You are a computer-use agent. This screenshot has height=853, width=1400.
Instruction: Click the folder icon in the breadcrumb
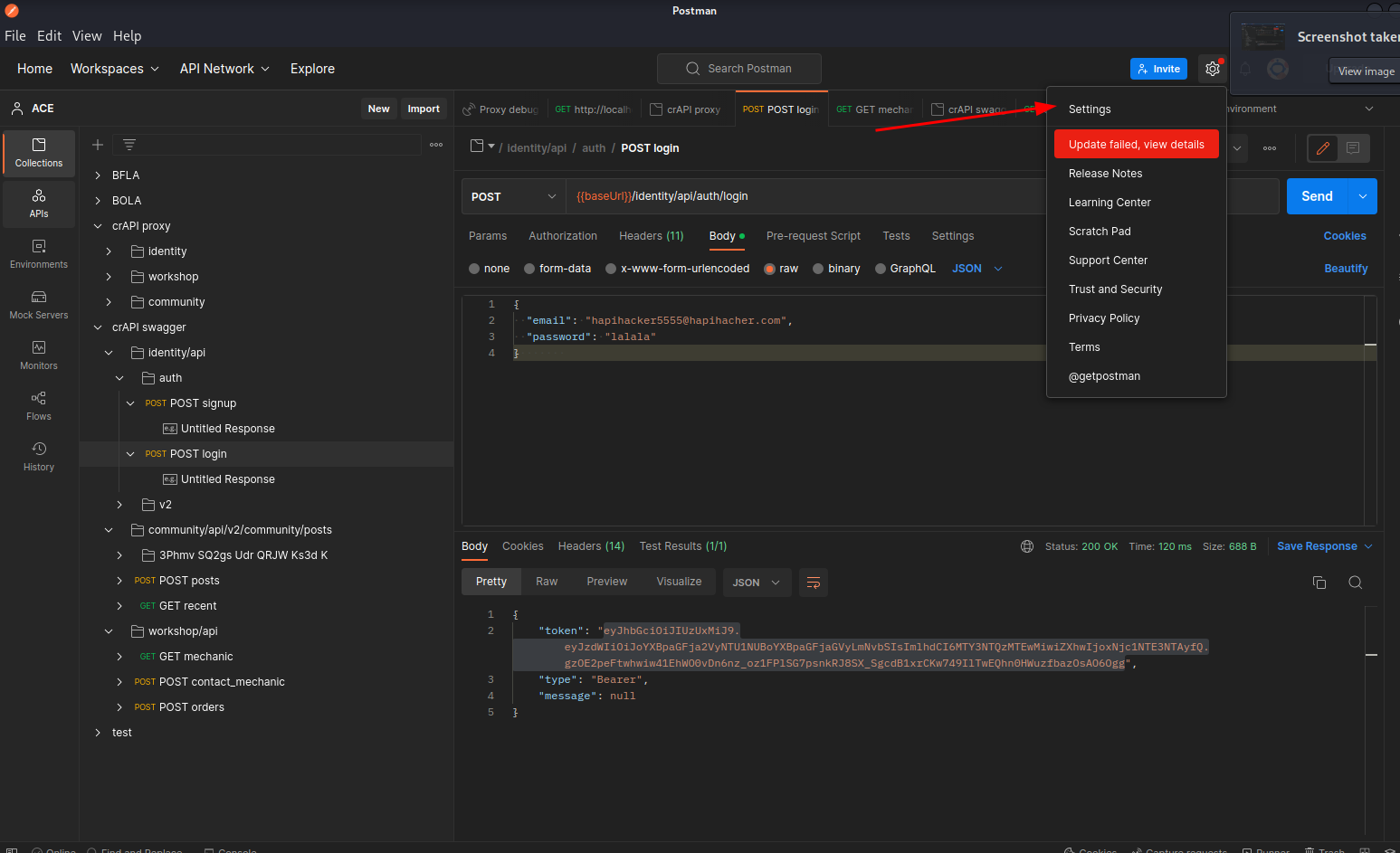click(477, 147)
